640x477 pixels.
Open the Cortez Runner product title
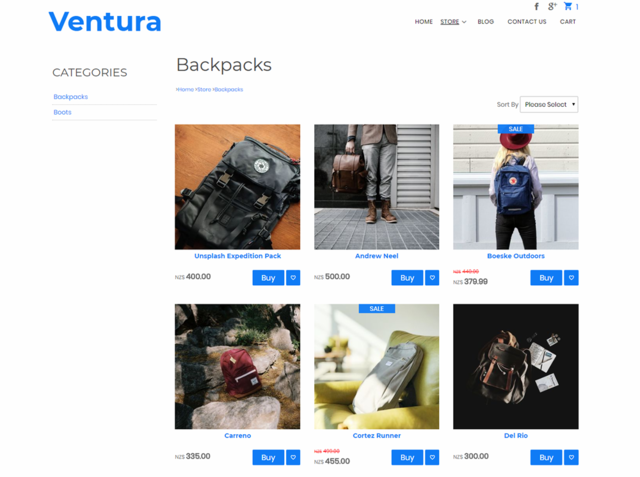click(376, 435)
